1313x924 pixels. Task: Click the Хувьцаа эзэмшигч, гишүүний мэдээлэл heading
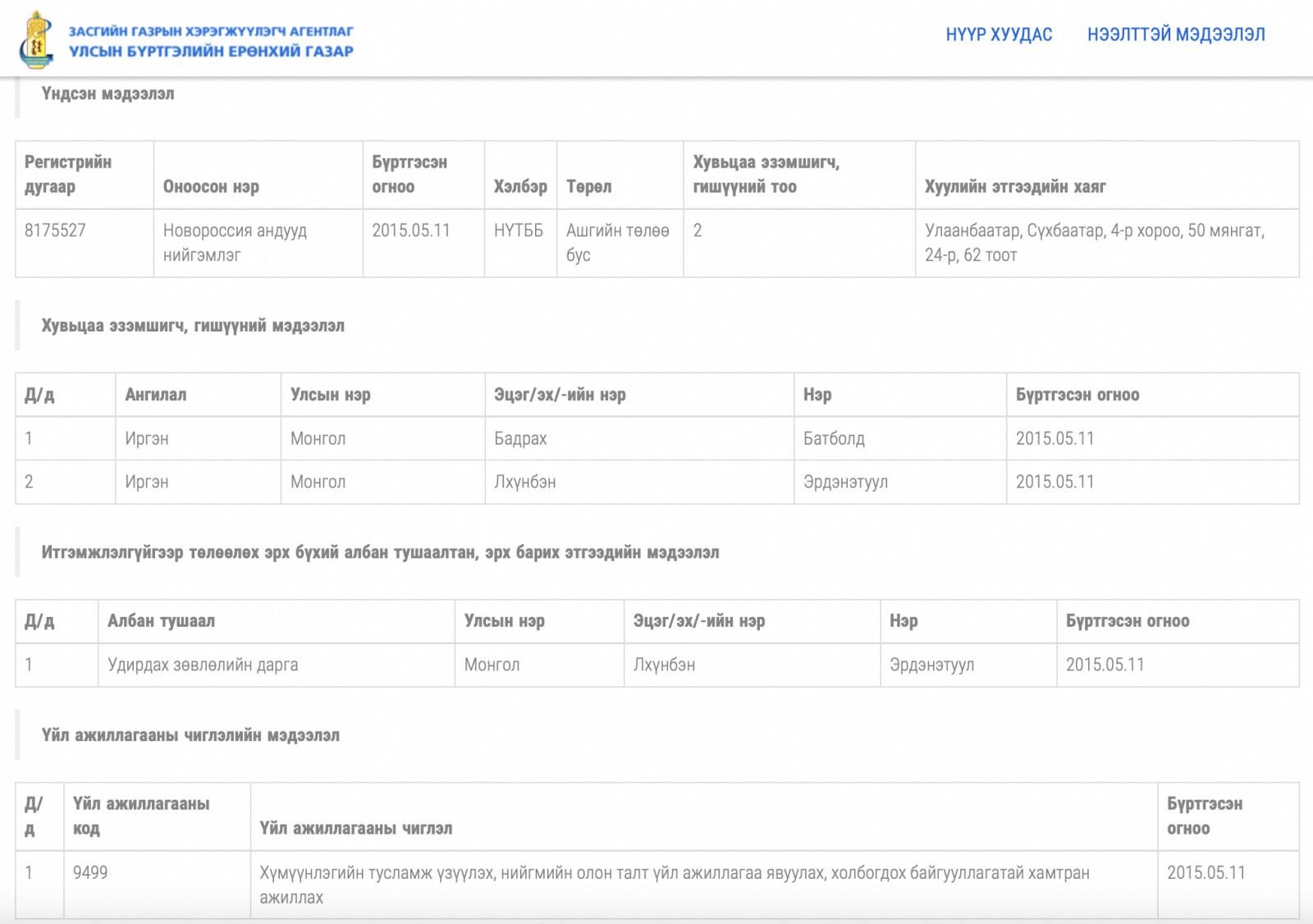point(193,326)
